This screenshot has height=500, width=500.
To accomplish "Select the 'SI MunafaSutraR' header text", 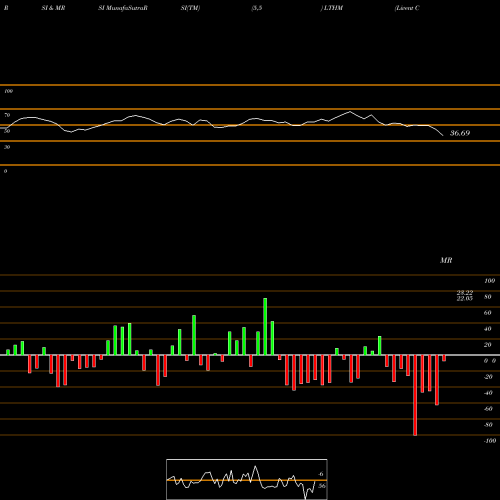I will click(x=123, y=8).
